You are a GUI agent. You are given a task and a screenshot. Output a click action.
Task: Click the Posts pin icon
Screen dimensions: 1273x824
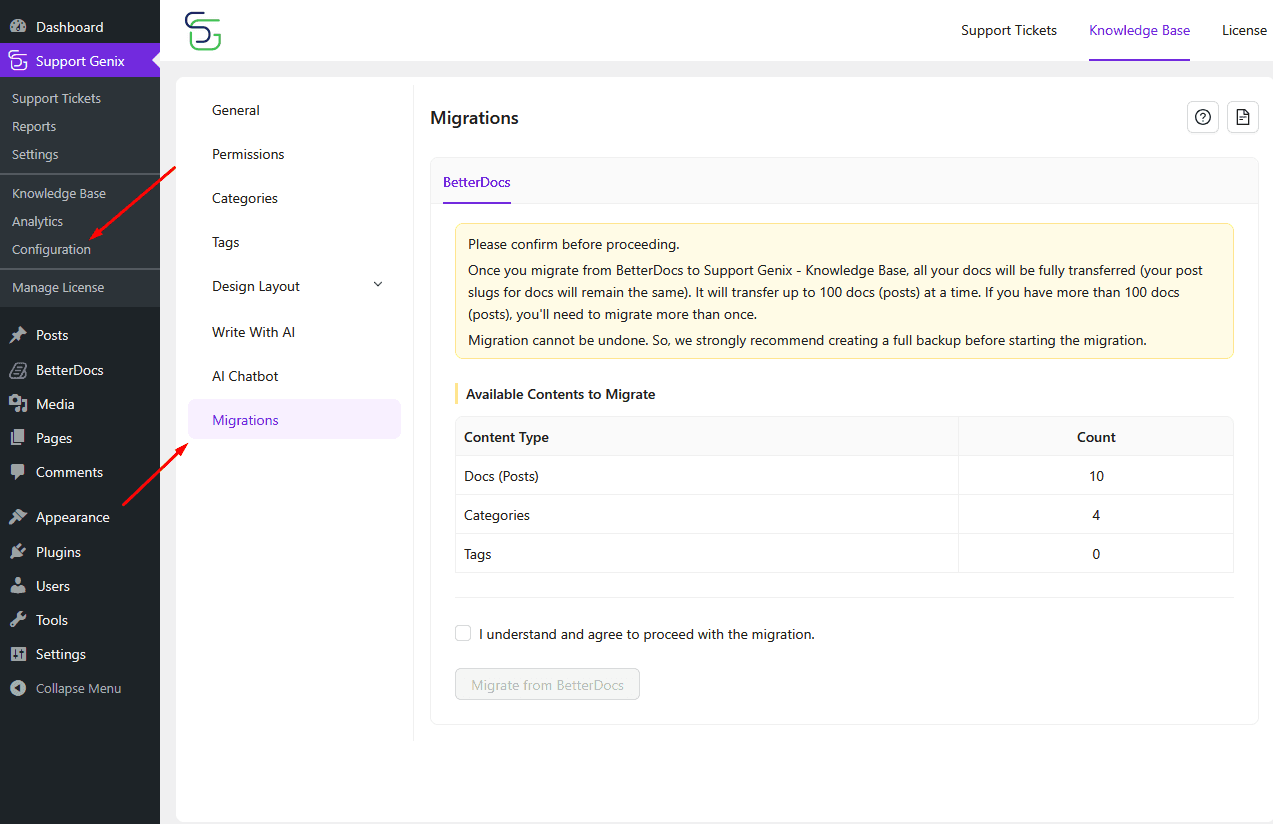click(18, 335)
